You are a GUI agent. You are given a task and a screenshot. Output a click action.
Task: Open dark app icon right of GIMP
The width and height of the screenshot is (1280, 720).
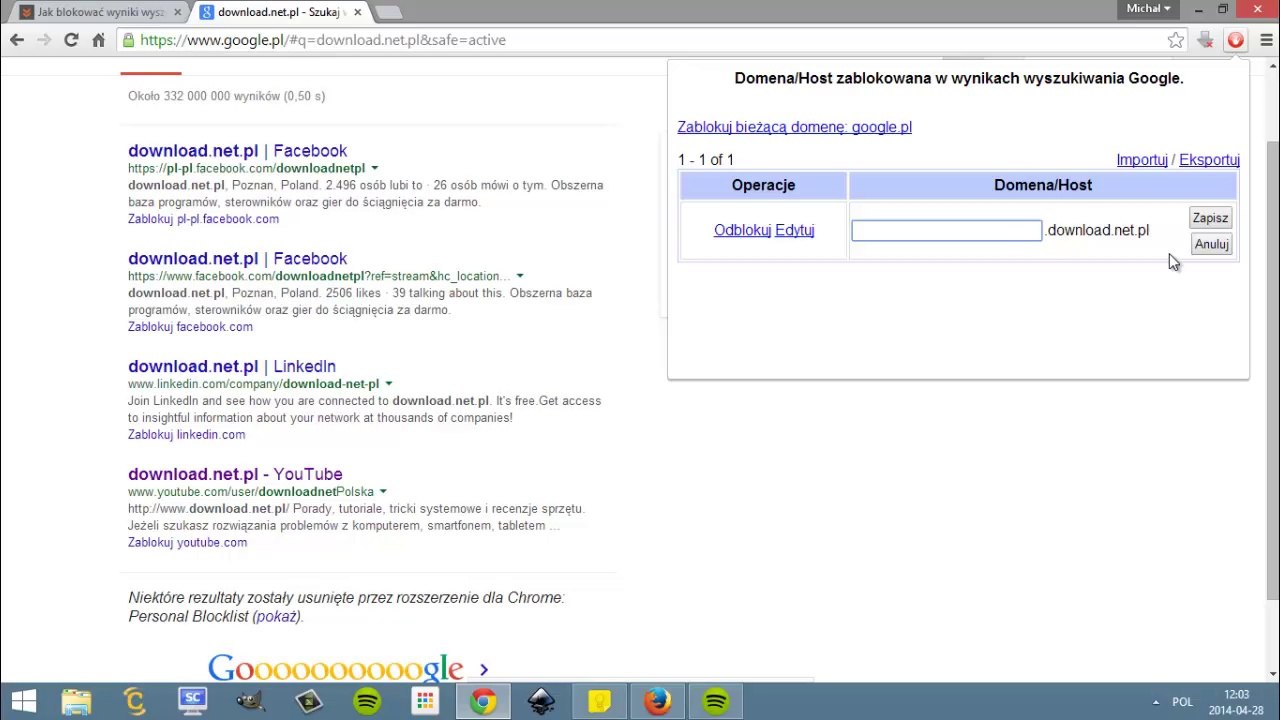(x=309, y=701)
